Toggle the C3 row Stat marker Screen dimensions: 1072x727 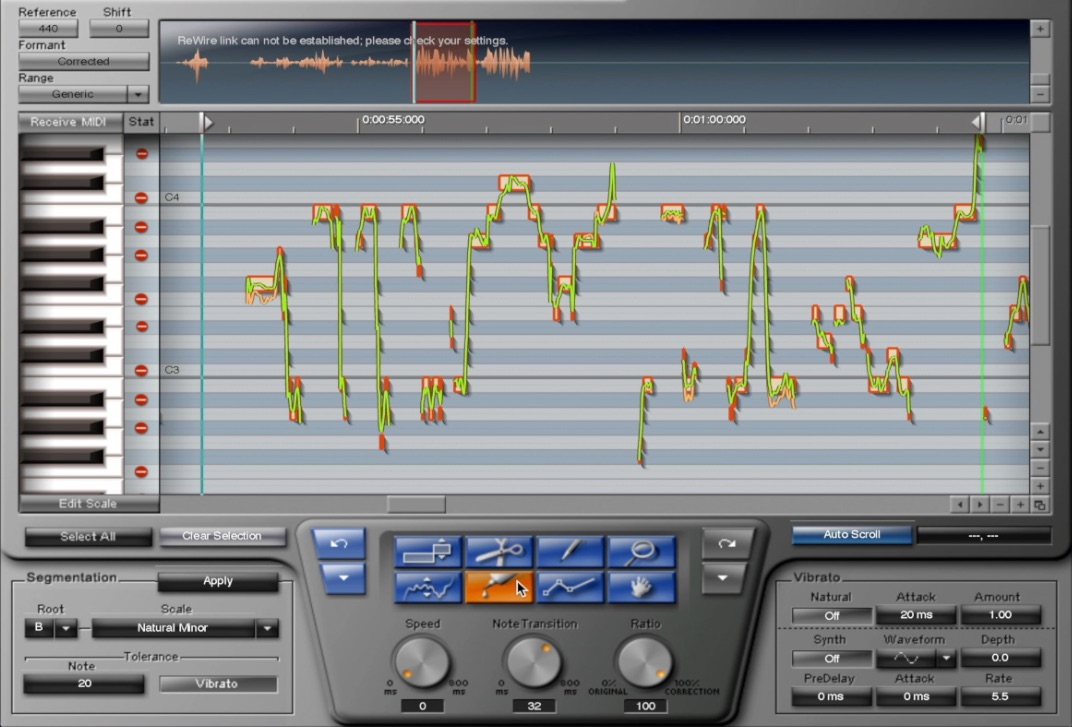[x=142, y=370]
